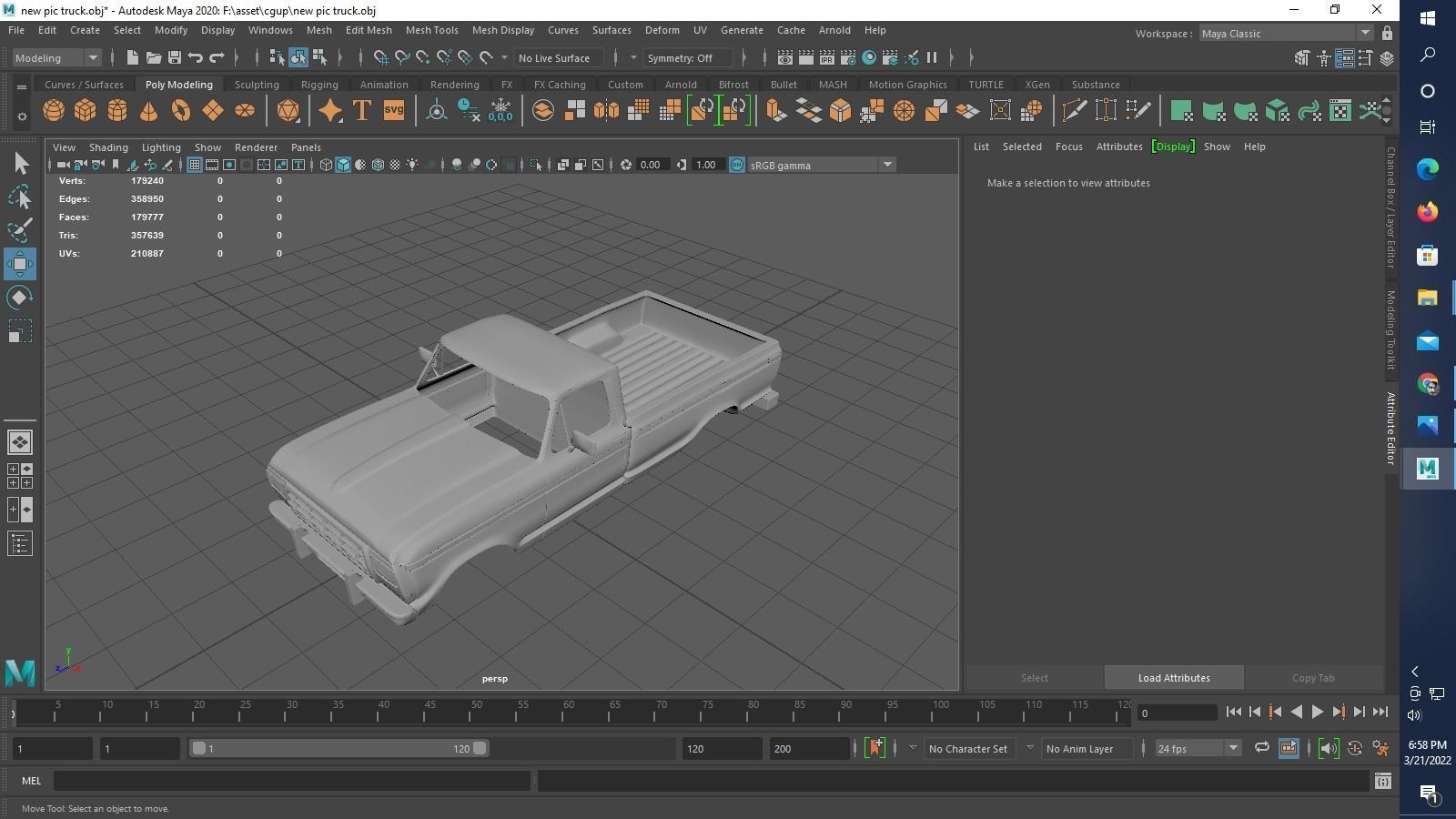Create a polygon cylinder from shelf
Image resolution: width=1456 pixels, height=819 pixels.
[117, 111]
